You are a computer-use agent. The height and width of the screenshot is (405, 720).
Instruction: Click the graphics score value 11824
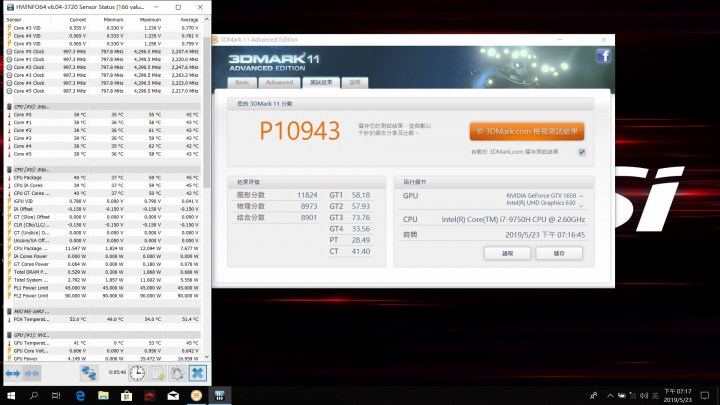pos(307,195)
